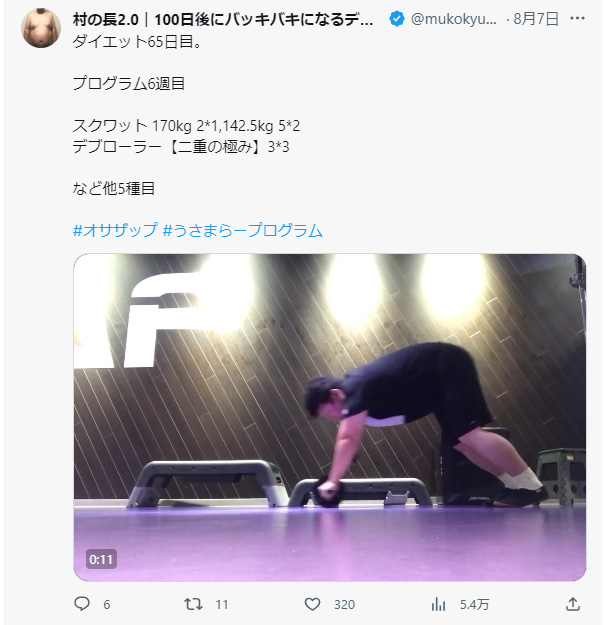
Task: Like the tweet with the heart icon
Action: coord(312,604)
